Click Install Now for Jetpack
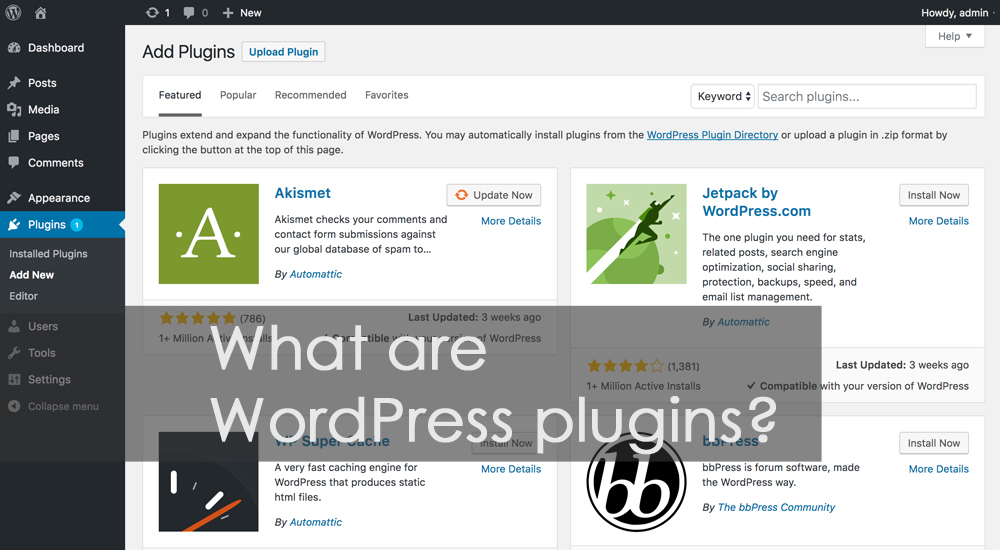The image size is (1000, 550). [x=934, y=195]
